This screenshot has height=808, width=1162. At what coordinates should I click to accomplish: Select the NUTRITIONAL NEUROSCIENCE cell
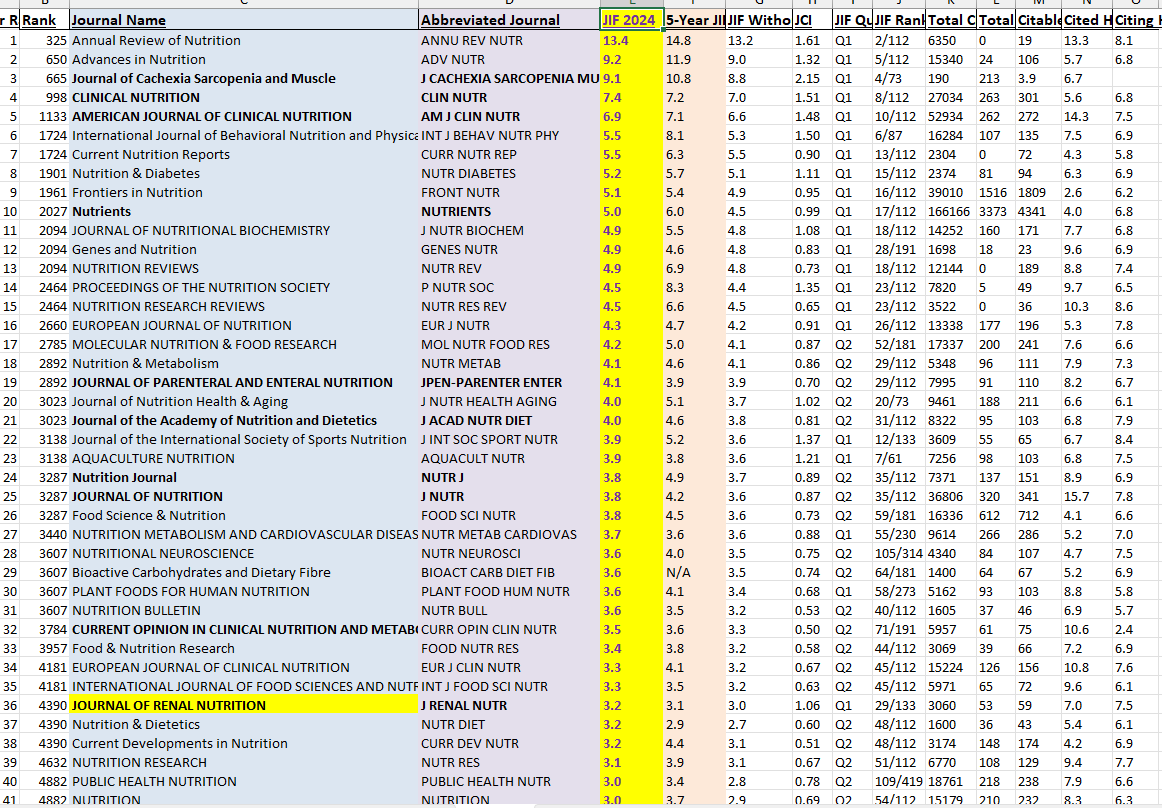(244, 554)
